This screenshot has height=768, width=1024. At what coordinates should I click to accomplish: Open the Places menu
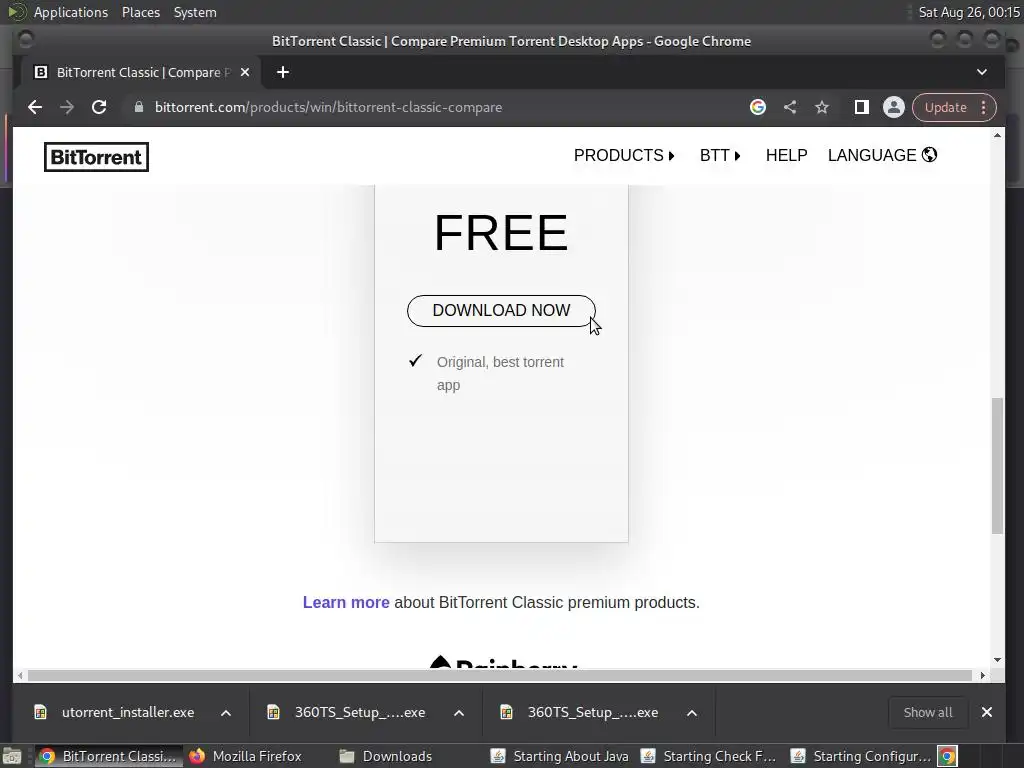click(x=140, y=12)
